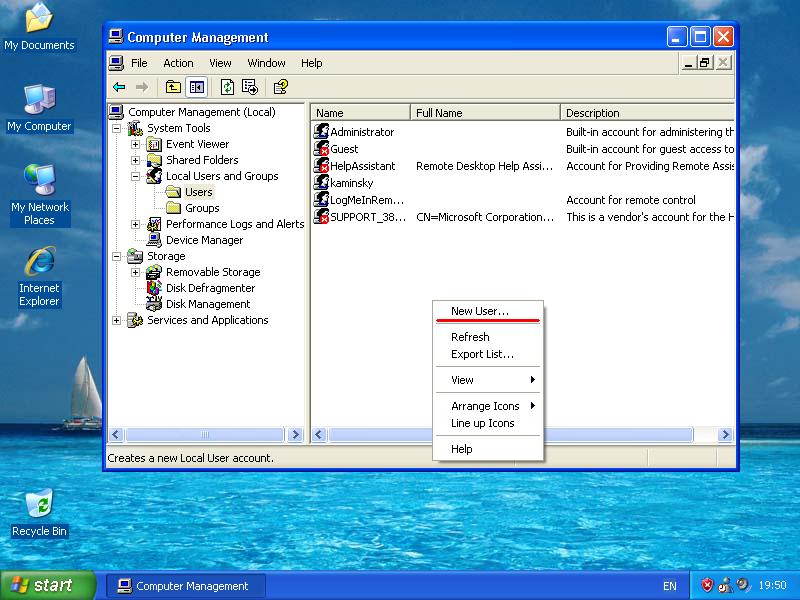Toggle the Show/Hide Console Tree icon
This screenshot has height=600, width=800.
point(197,87)
